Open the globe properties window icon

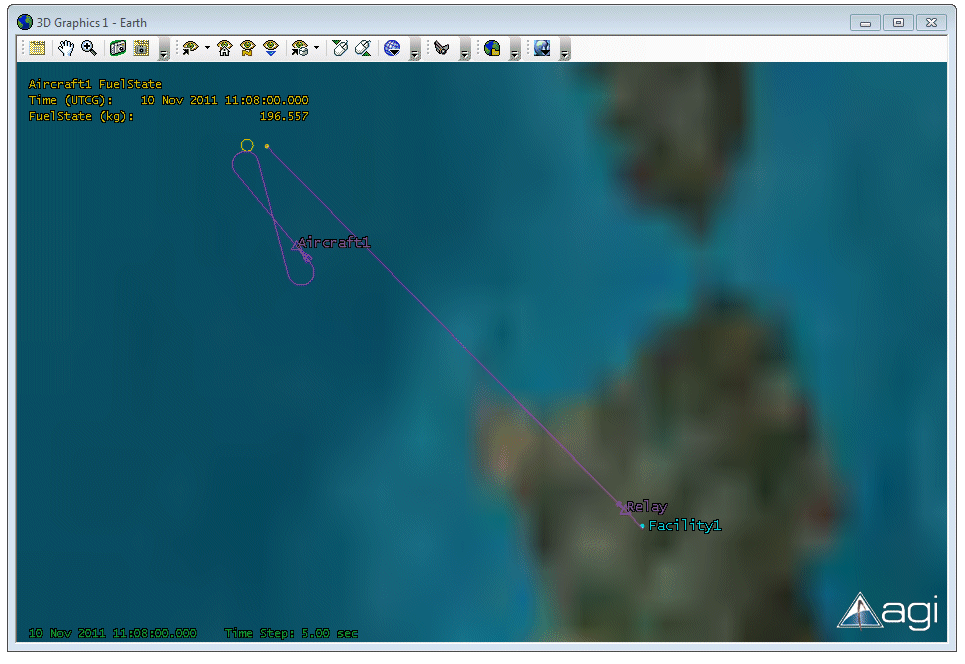coord(37,48)
